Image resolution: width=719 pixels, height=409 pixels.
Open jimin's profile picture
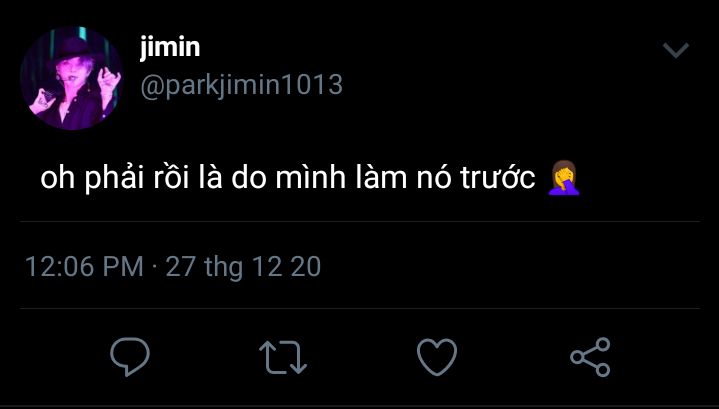72,78
